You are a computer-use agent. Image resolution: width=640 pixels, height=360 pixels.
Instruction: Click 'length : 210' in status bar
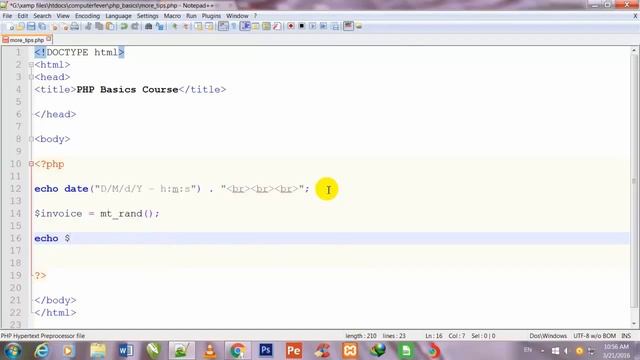361,336
